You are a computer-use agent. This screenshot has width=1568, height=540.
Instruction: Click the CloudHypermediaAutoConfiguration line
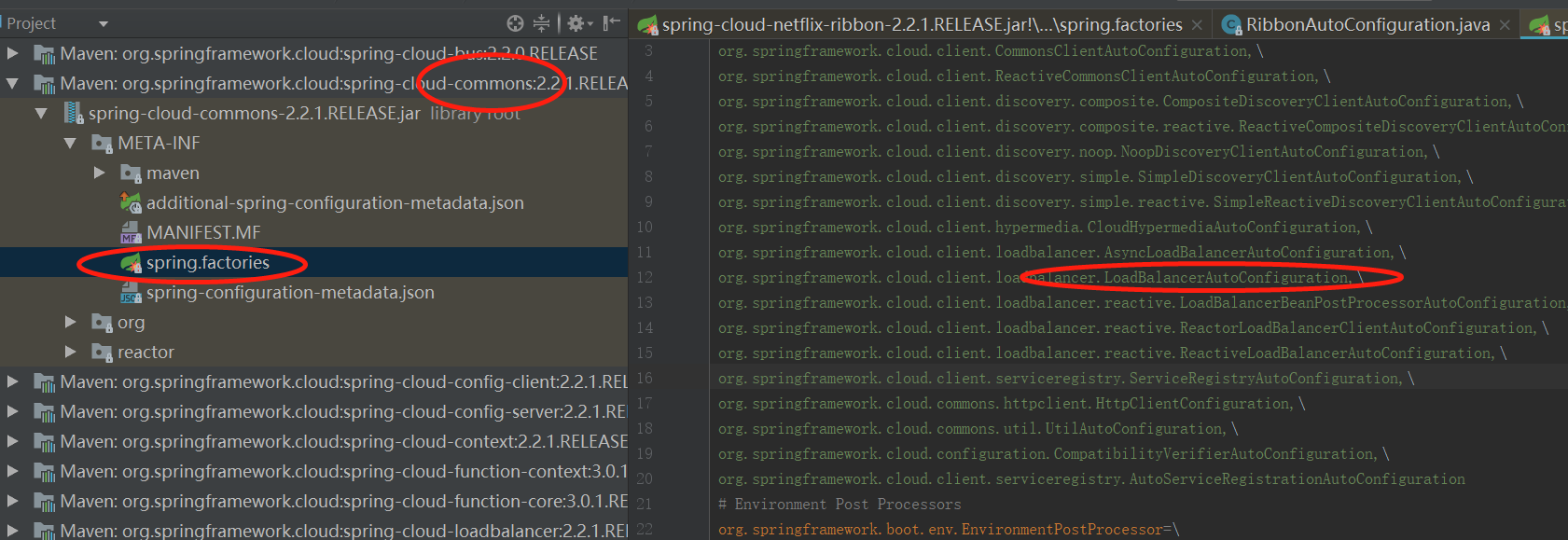(1045, 227)
